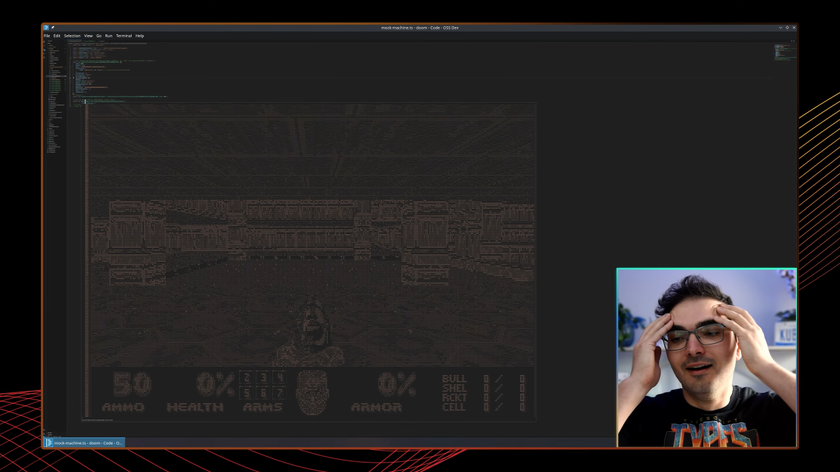
Task: Open the Selection menu
Action: (72, 36)
